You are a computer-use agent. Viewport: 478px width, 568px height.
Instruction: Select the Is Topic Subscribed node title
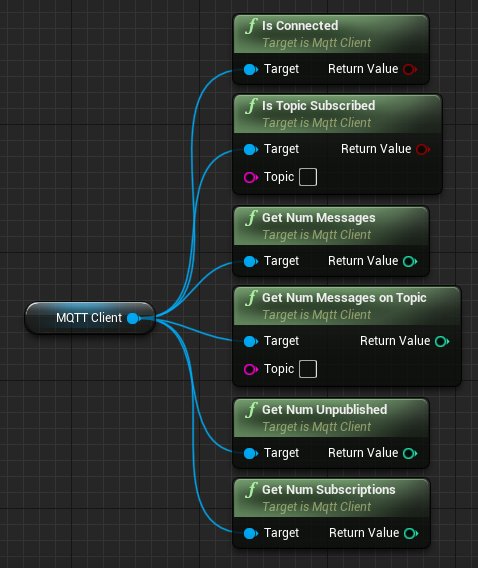click(318, 106)
